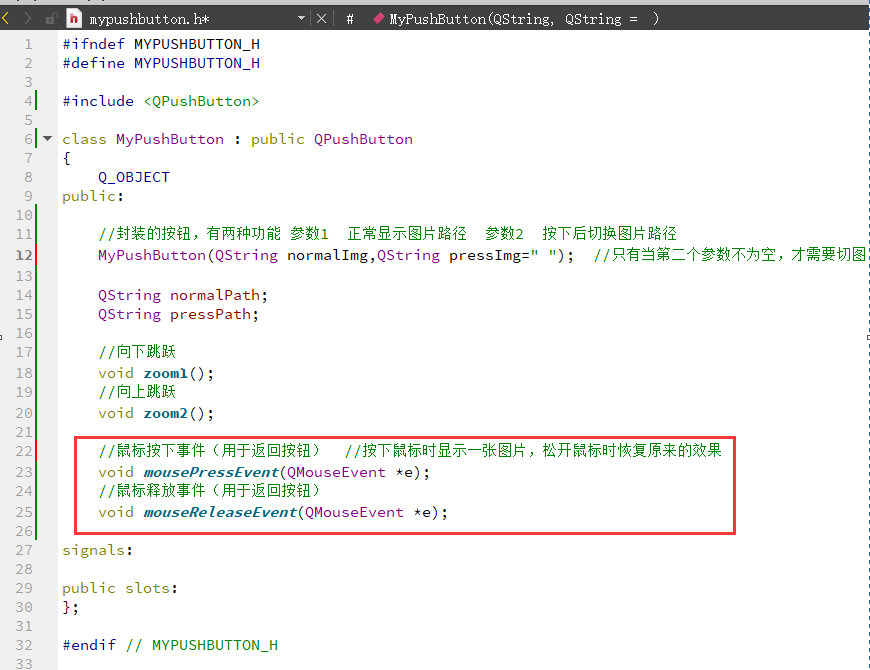
Task: Click the //向上跳跃 comment
Action: [137, 392]
